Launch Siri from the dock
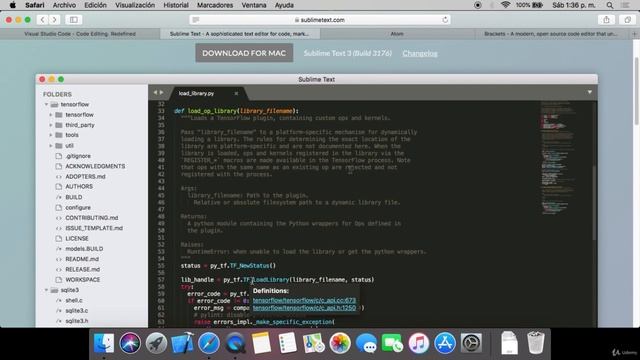Image resolution: width=640 pixels, height=360 pixels. (x=130, y=343)
